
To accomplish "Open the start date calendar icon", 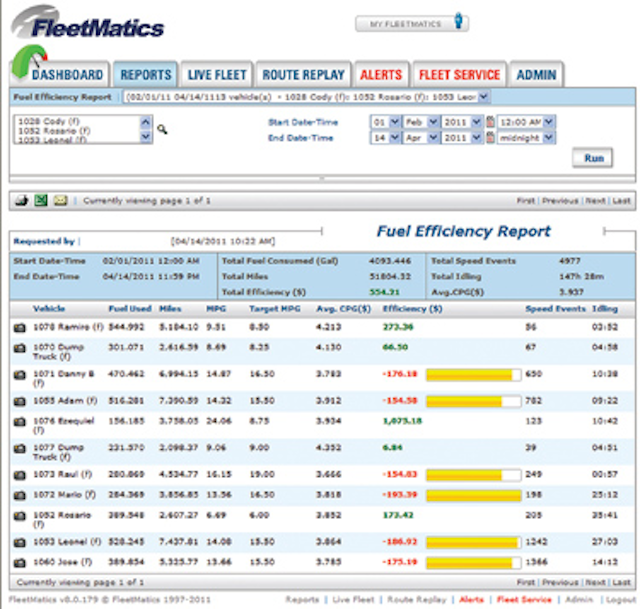I will 490,122.
